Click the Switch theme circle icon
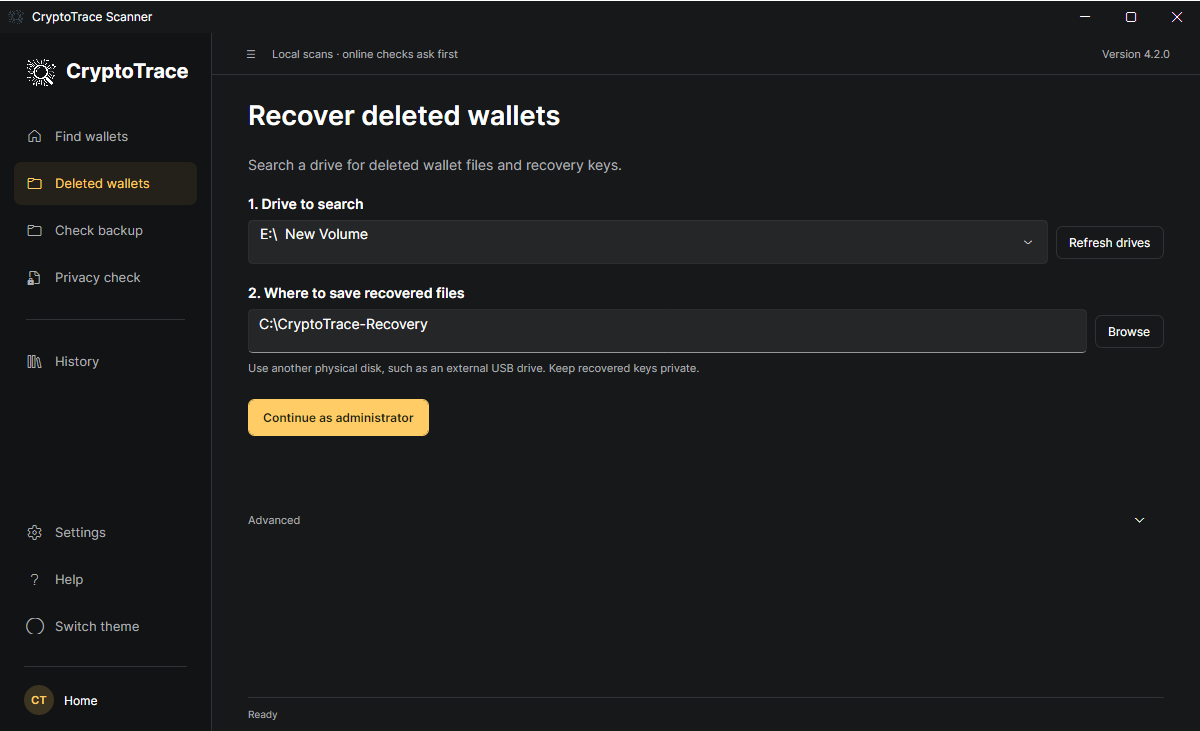The width and height of the screenshot is (1200, 731). (35, 626)
